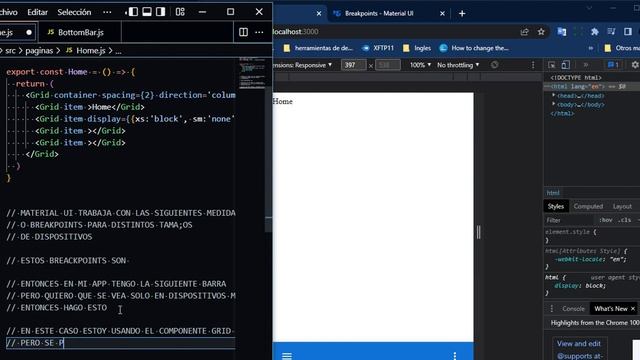Toggle Chrome side panel icon
The width and height of the screenshot is (640, 360).
point(628,32)
